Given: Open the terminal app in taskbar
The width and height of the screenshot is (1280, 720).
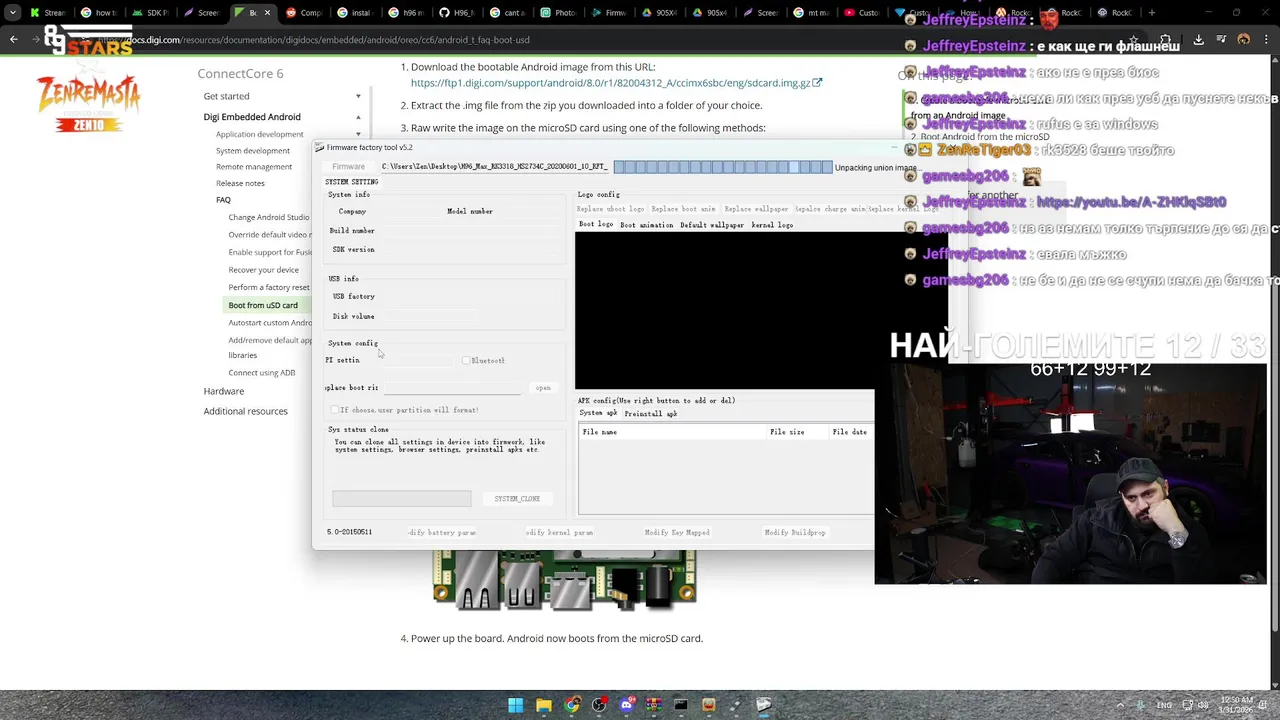Looking at the screenshot, I should [x=681, y=705].
